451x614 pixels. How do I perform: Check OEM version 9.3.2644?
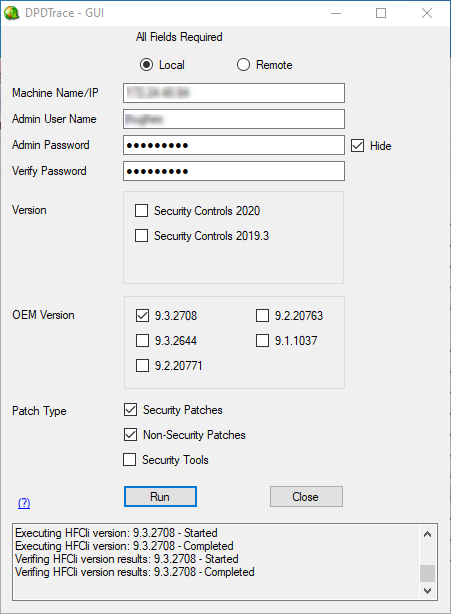[143, 341]
